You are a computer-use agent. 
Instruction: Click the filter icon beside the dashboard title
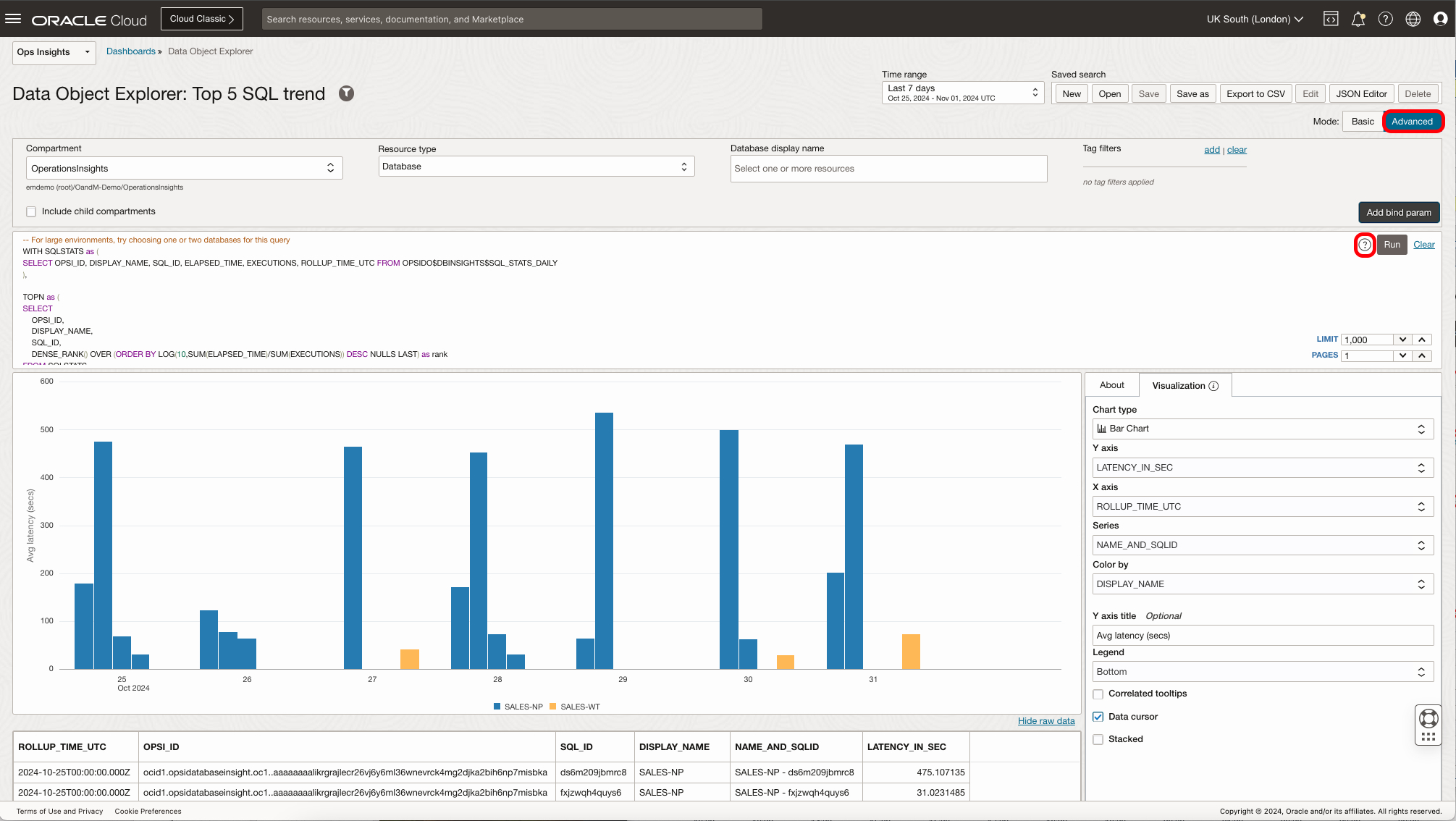[x=347, y=93]
